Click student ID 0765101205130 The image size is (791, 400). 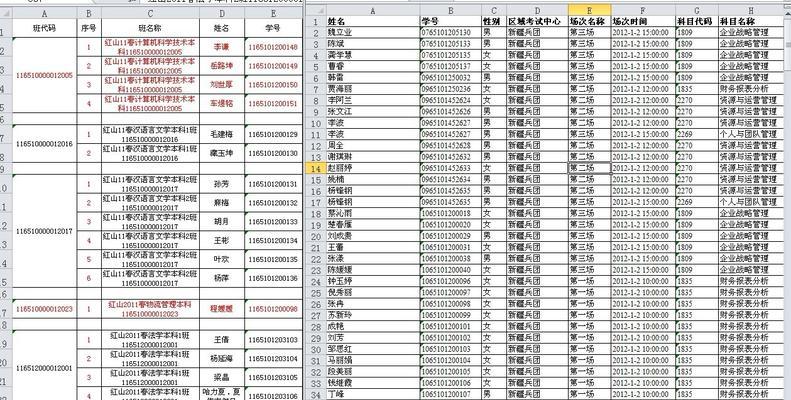(450, 33)
